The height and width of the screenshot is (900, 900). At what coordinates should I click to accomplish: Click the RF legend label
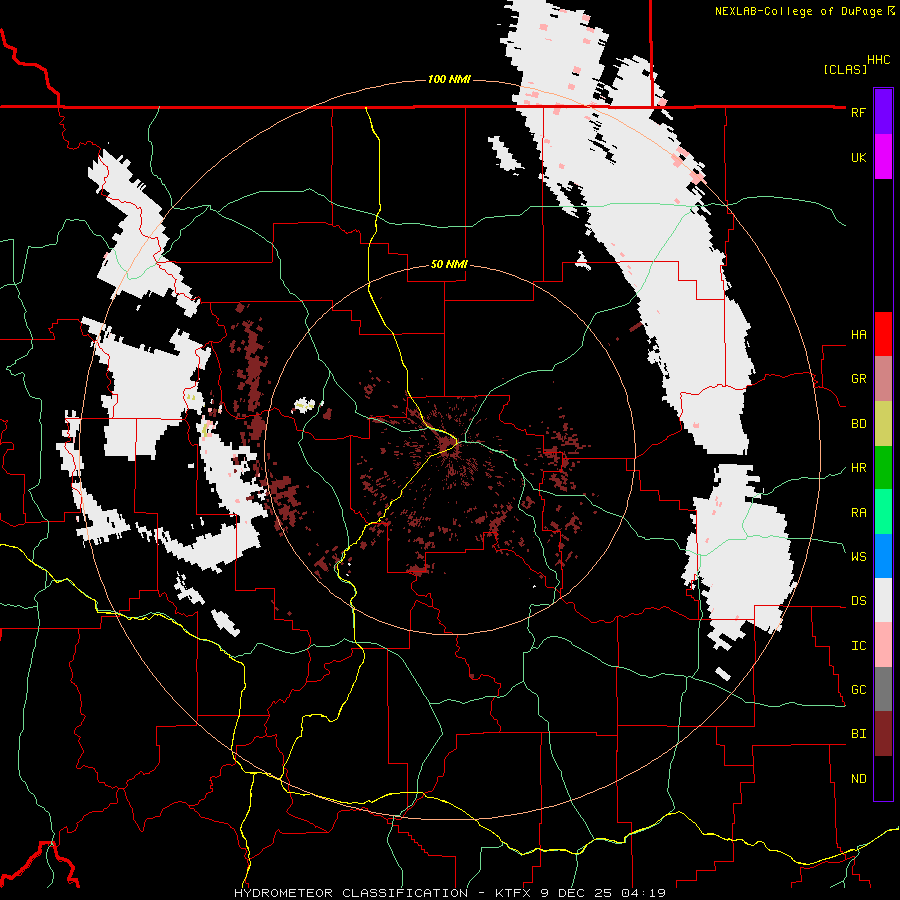pyautogui.click(x=858, y=112)
